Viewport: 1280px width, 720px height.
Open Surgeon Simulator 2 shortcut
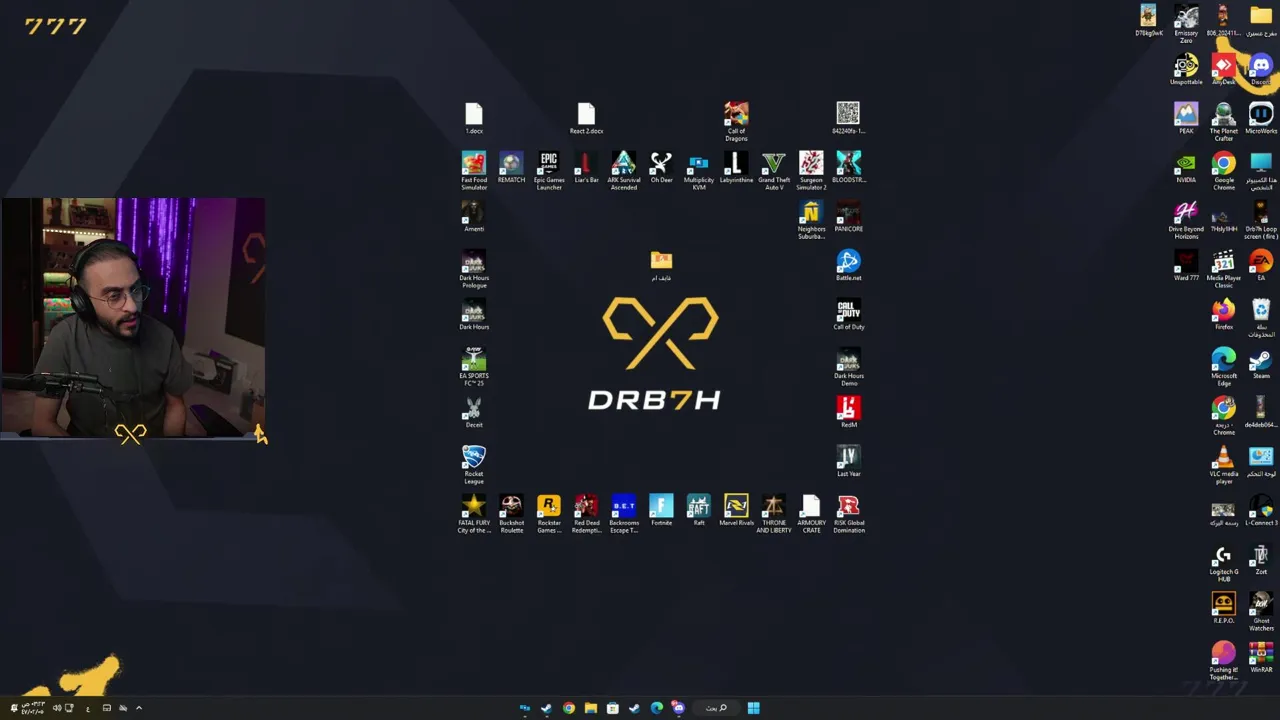811,170
